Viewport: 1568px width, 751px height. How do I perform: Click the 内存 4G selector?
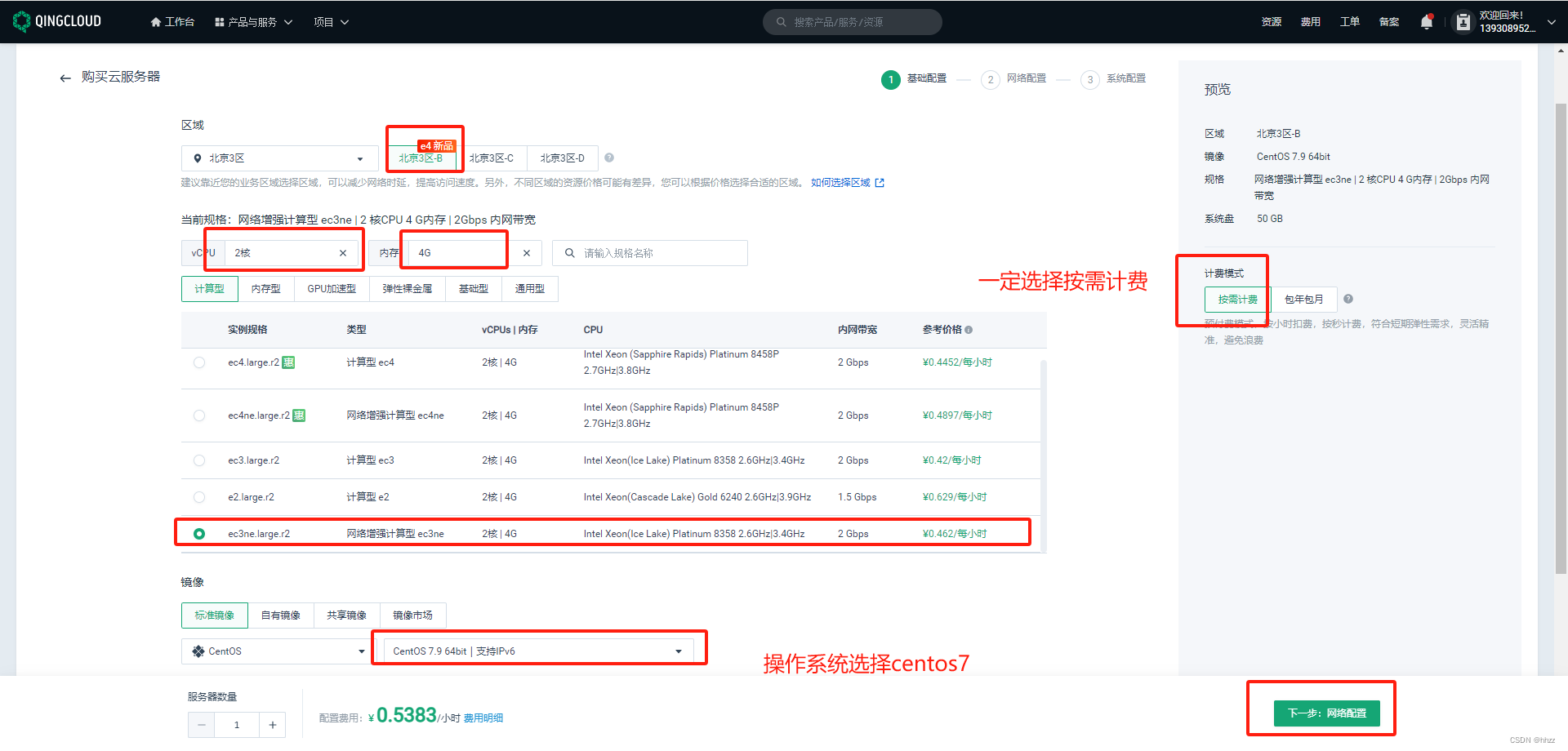coord(474,253)
